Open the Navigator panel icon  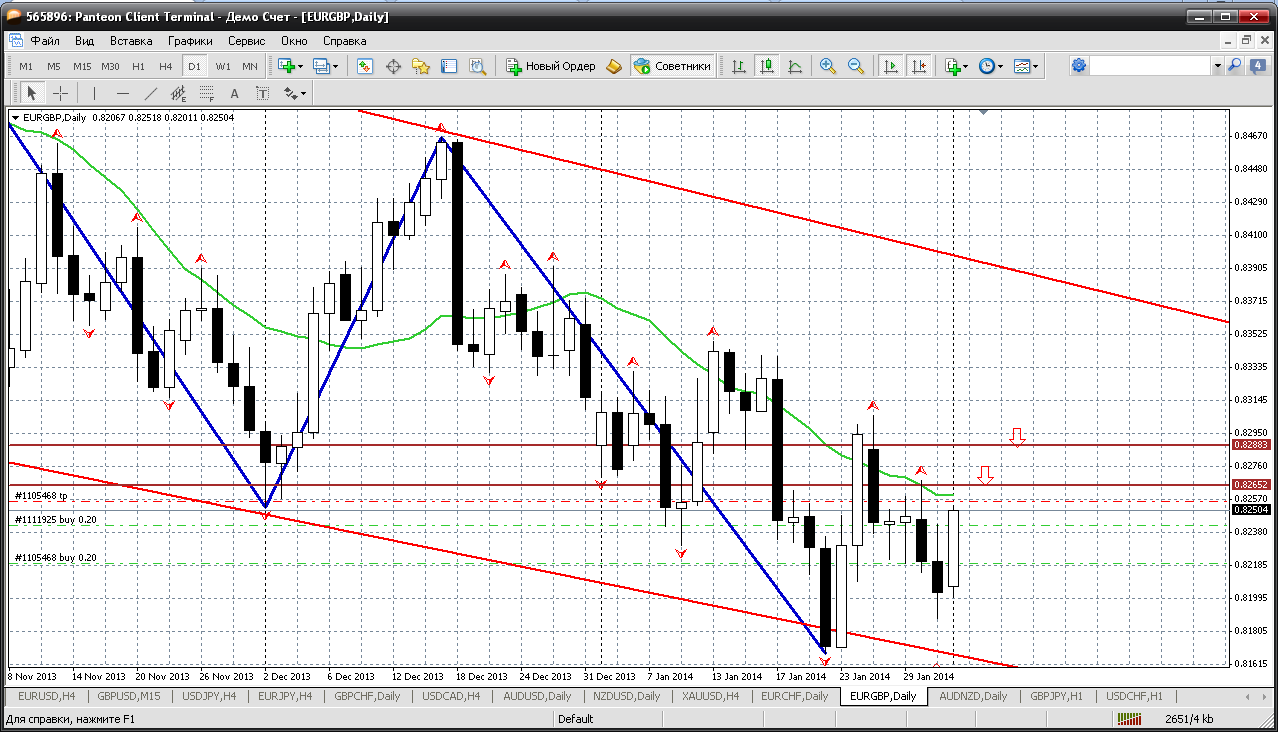click(421, 66)
